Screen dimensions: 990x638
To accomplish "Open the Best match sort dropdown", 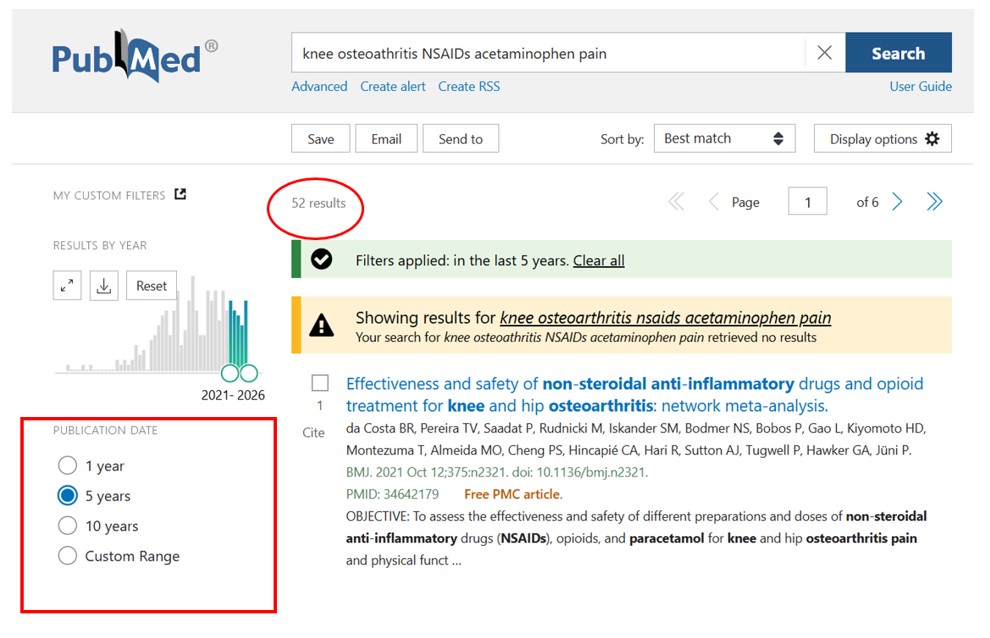I will pos(724,138).
